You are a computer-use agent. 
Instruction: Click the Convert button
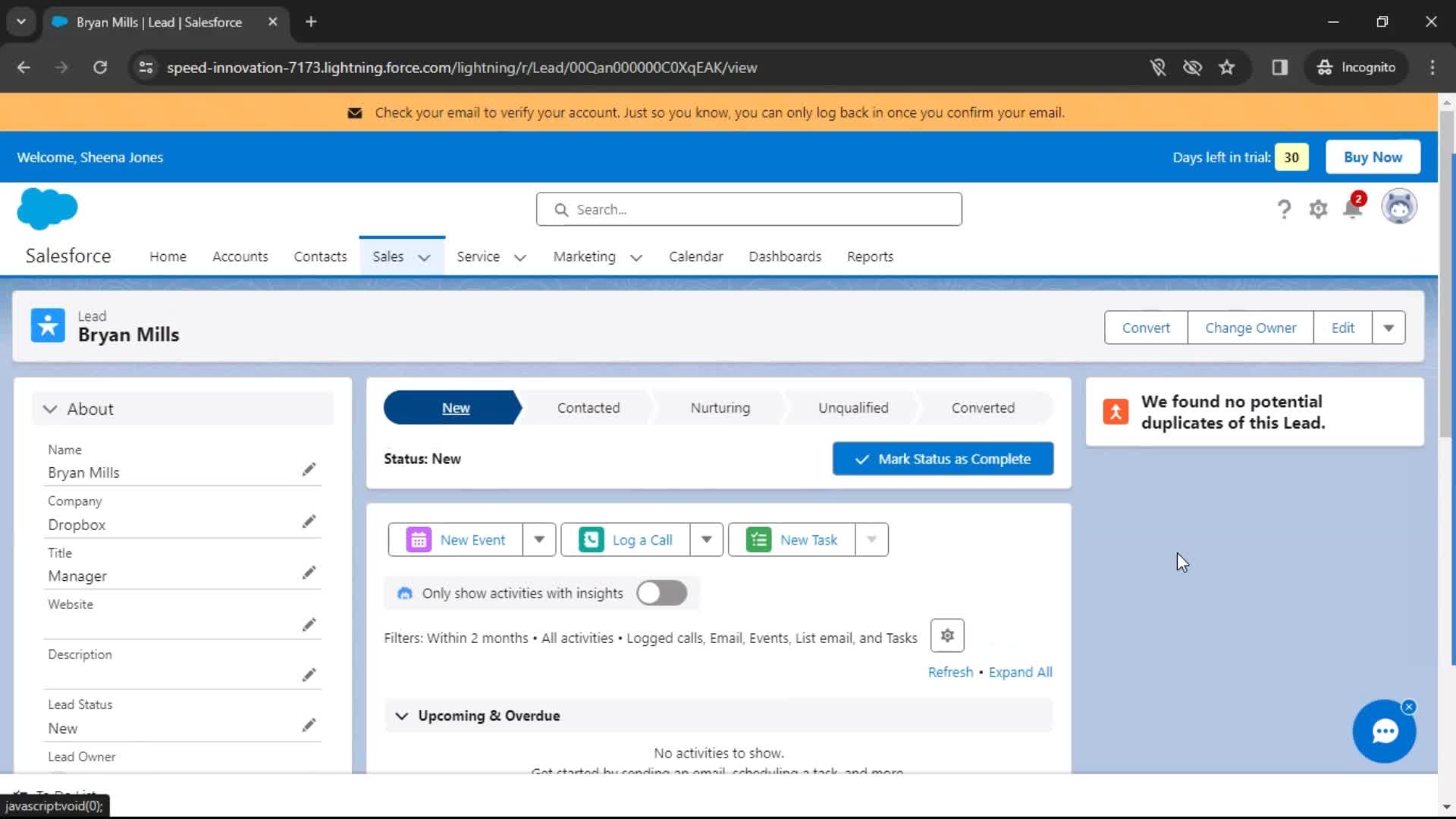tap(1146, 328)
